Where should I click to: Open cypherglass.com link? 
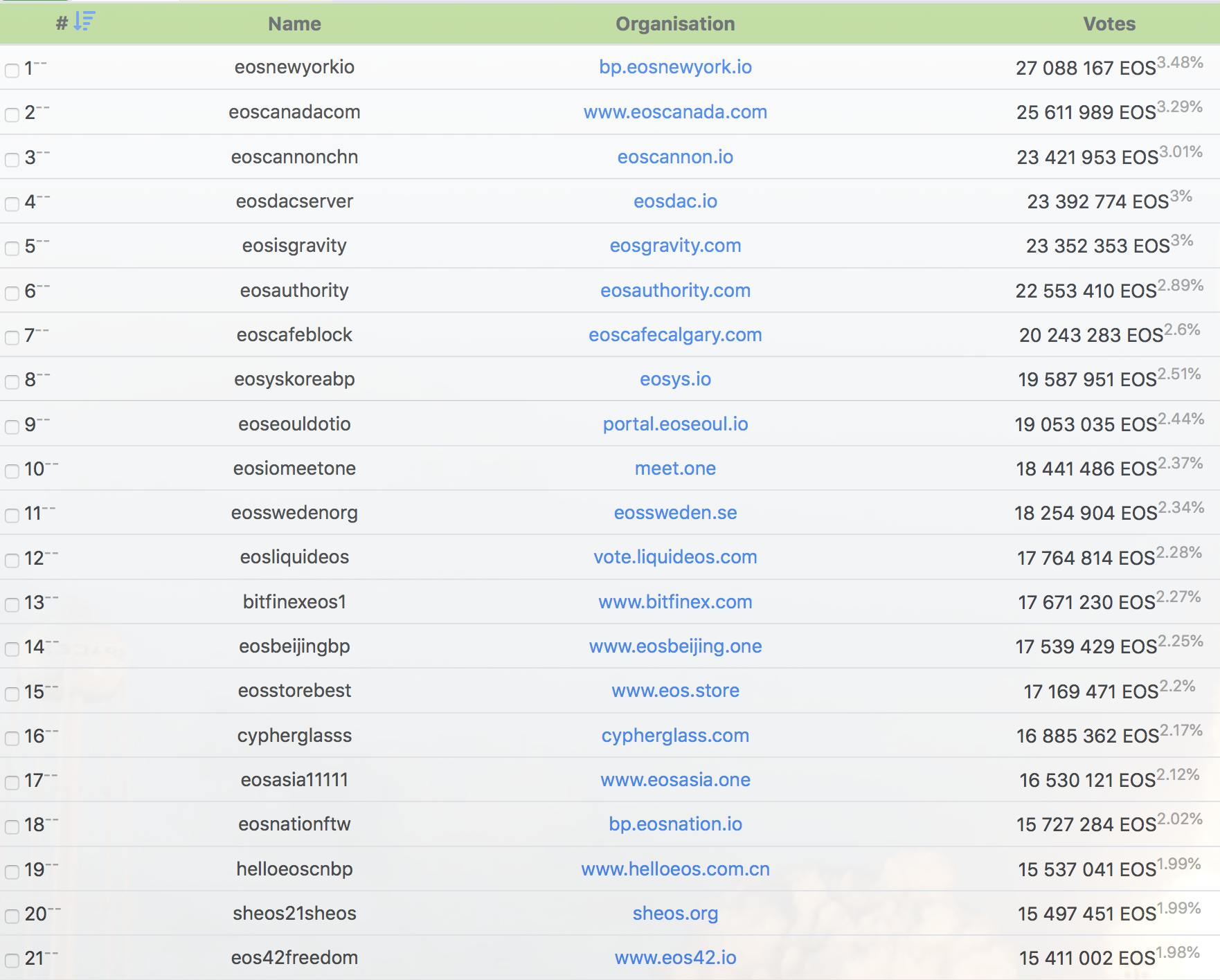click(675, 736)
